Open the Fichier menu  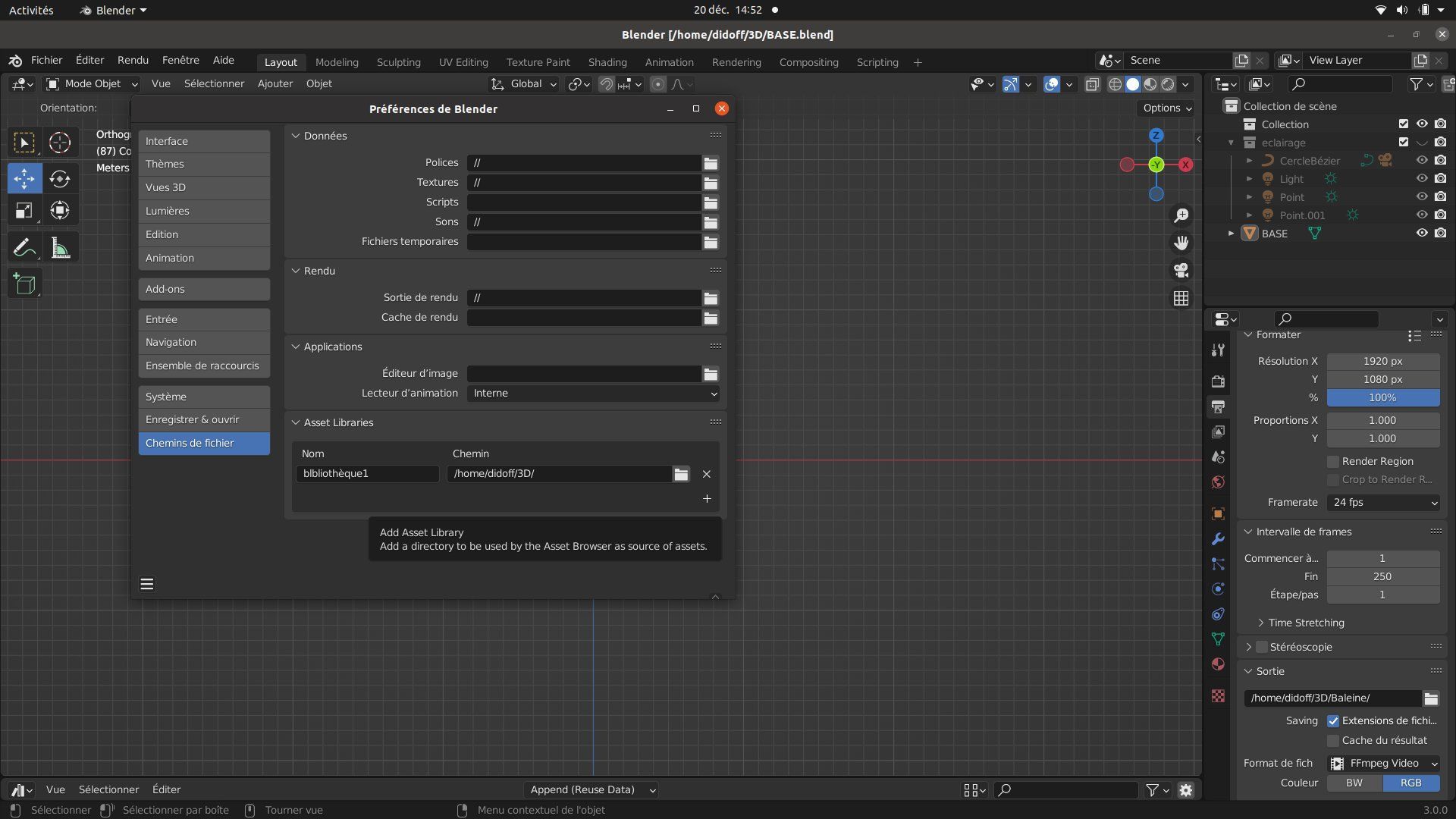click(x=46, y=60)
